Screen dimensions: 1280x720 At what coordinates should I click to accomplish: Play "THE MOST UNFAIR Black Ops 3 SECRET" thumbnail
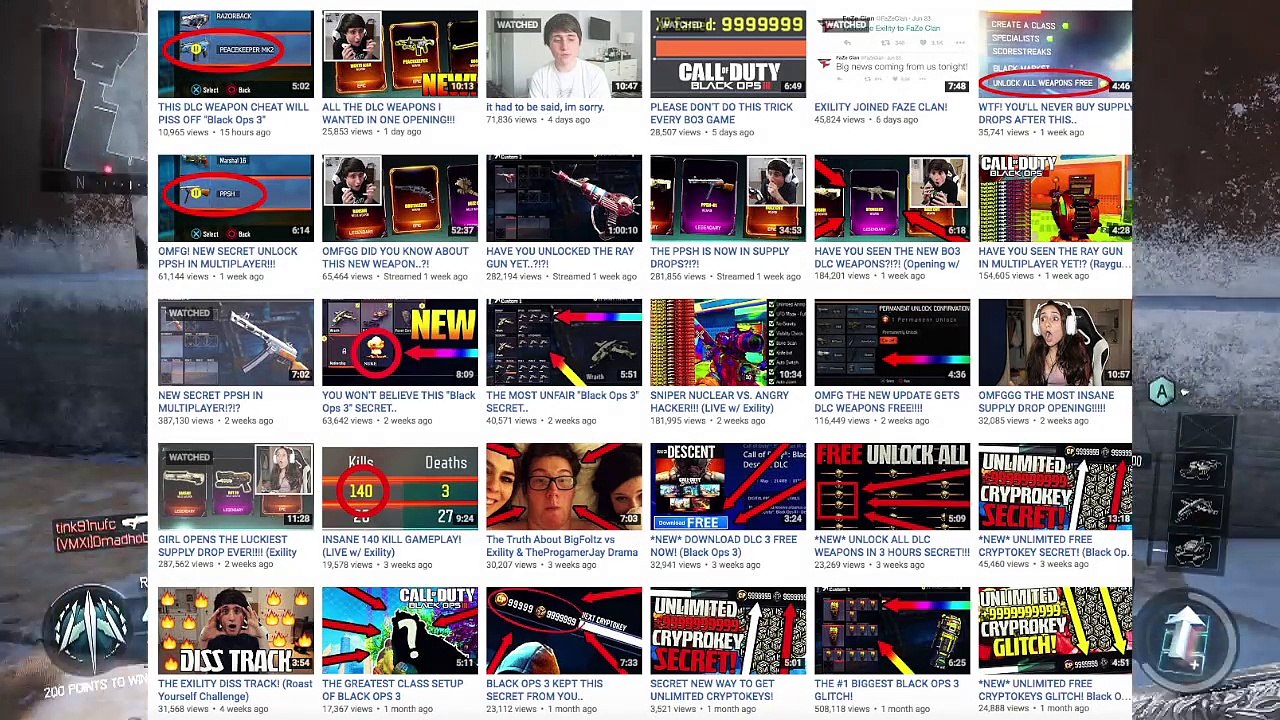pyautogui.click(x=564, y=342)
